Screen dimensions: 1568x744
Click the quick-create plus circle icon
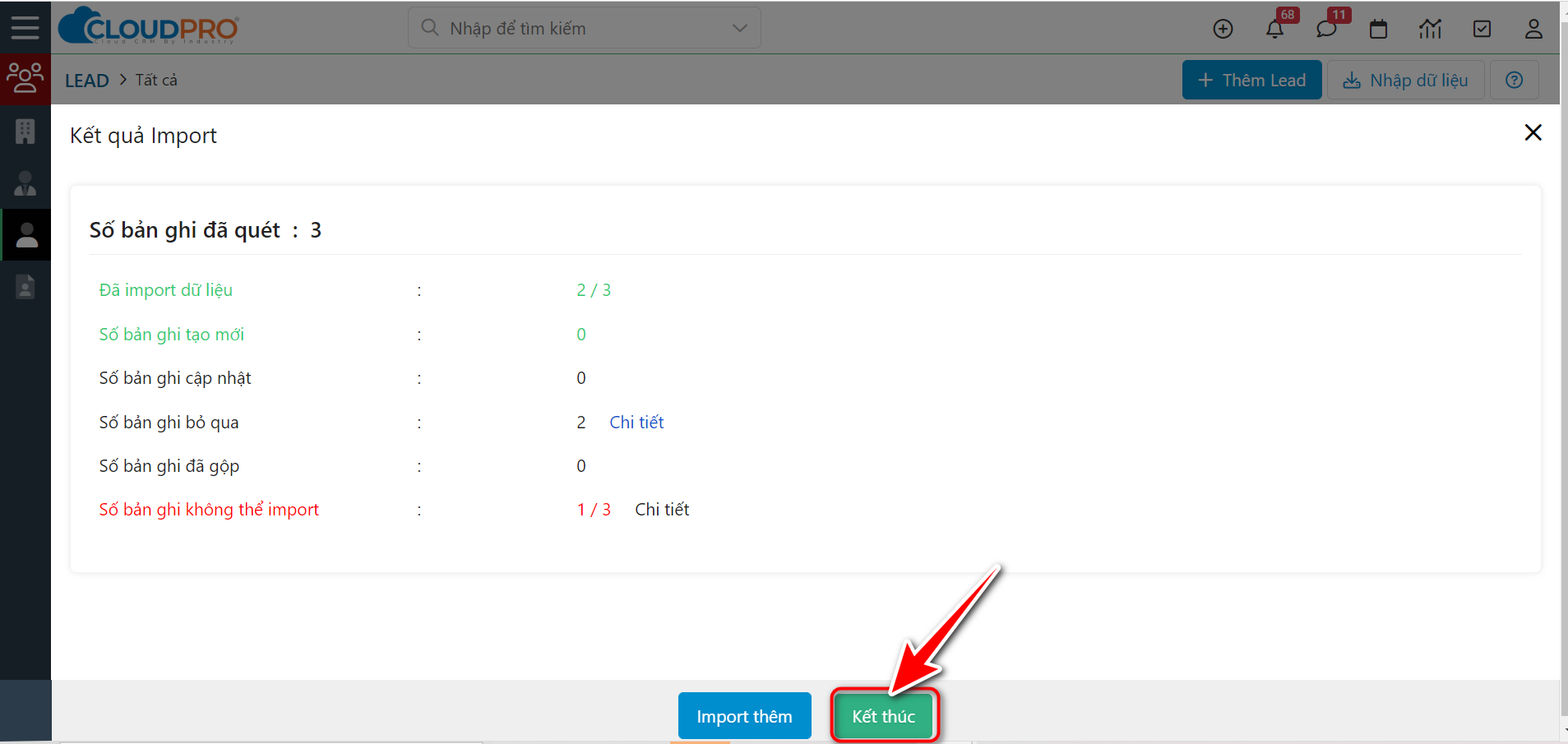point(1223,29)
